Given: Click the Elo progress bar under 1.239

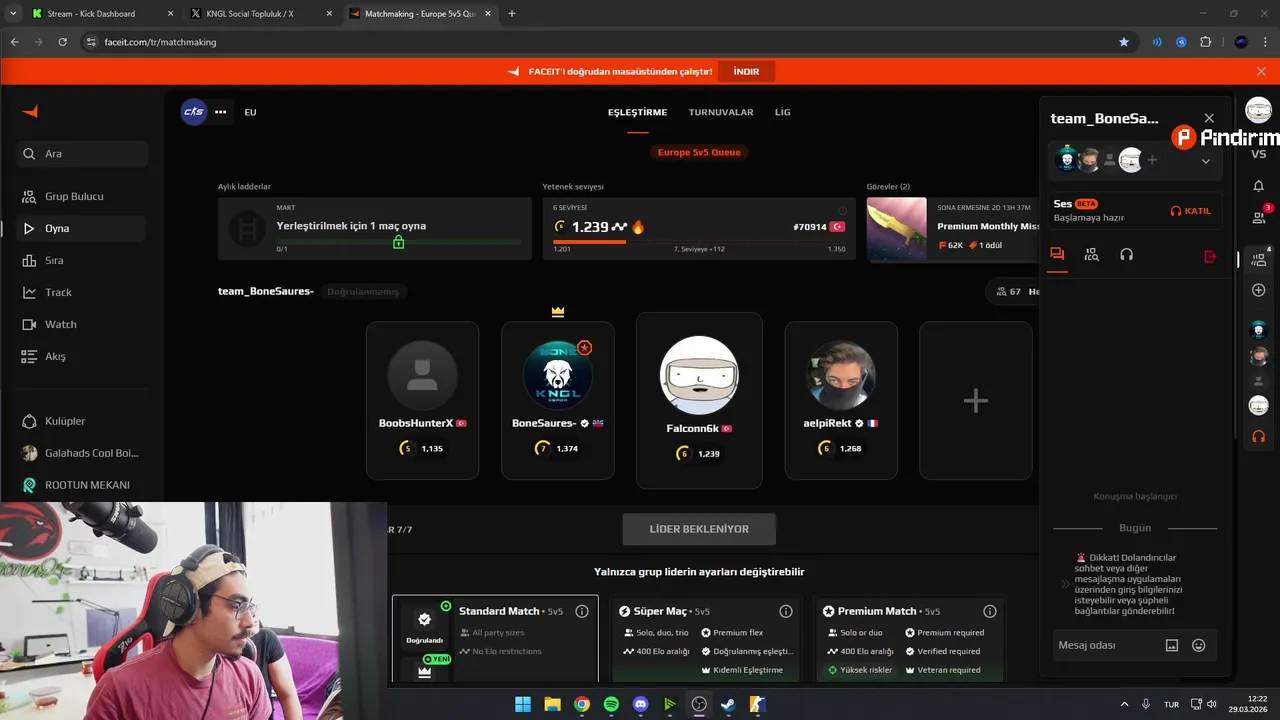Looking at the screenshot, I should (698, 241).
